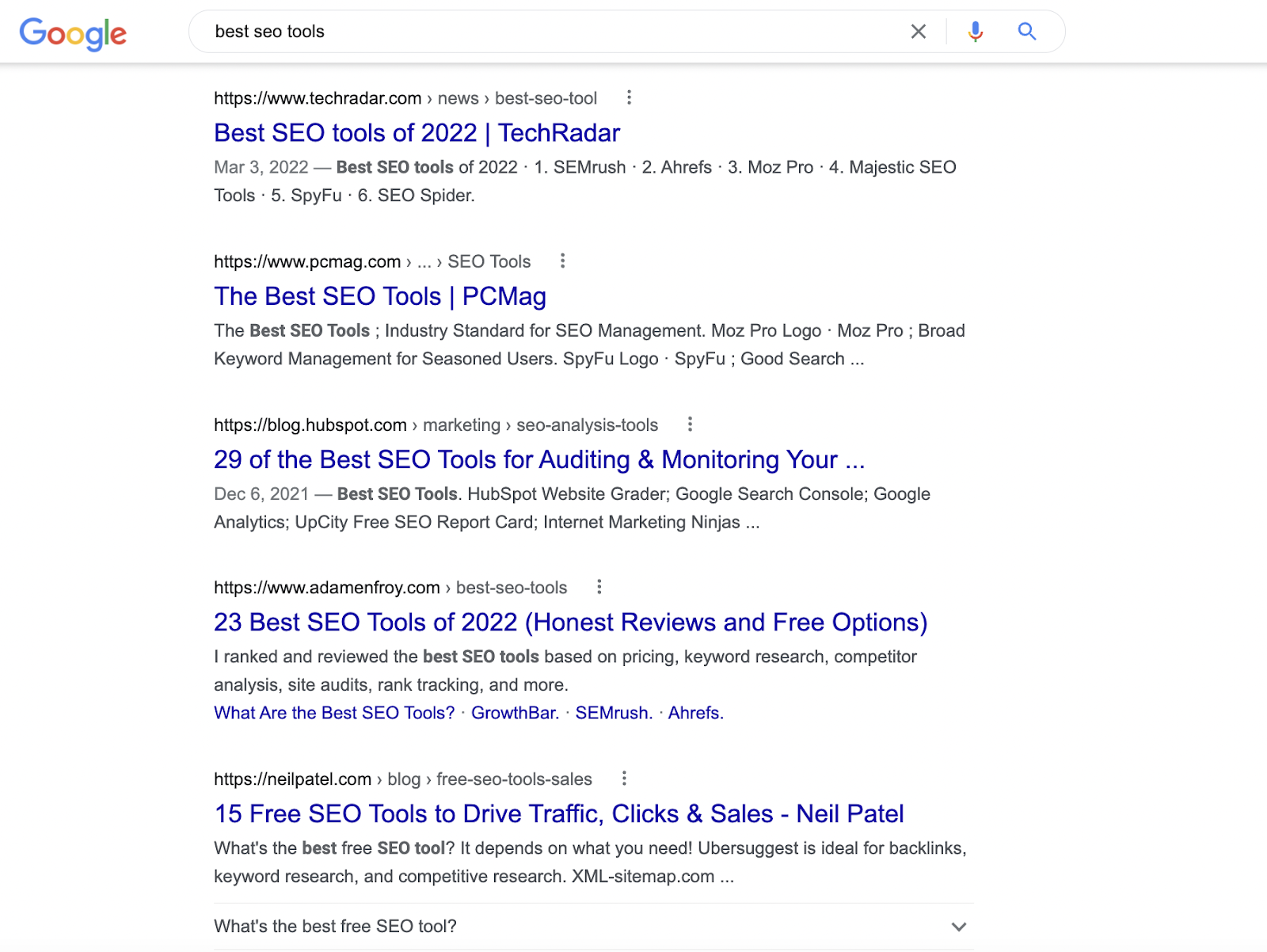1267x952 pixels.
Task: Open three-dot menu for HubSpot result
Action: pos(690,424)
